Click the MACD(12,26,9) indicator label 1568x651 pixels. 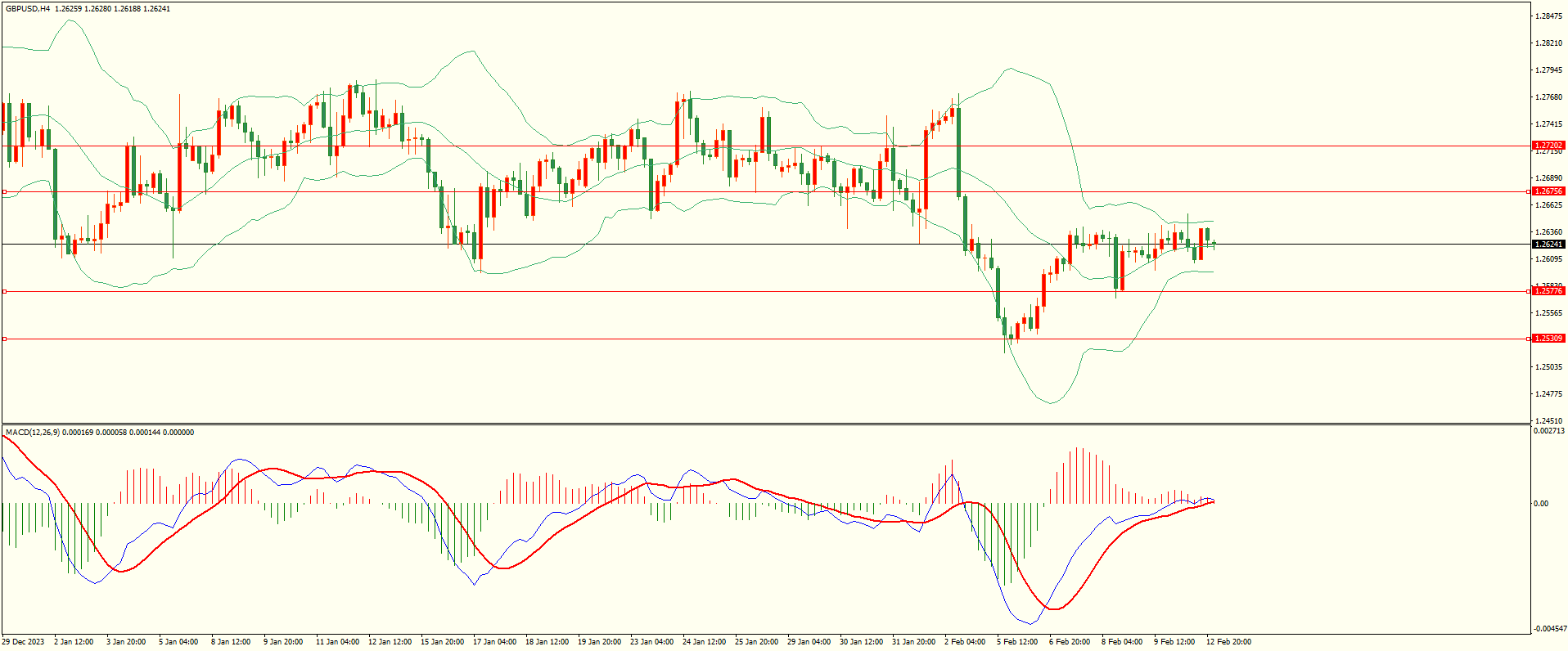[33, 433]
